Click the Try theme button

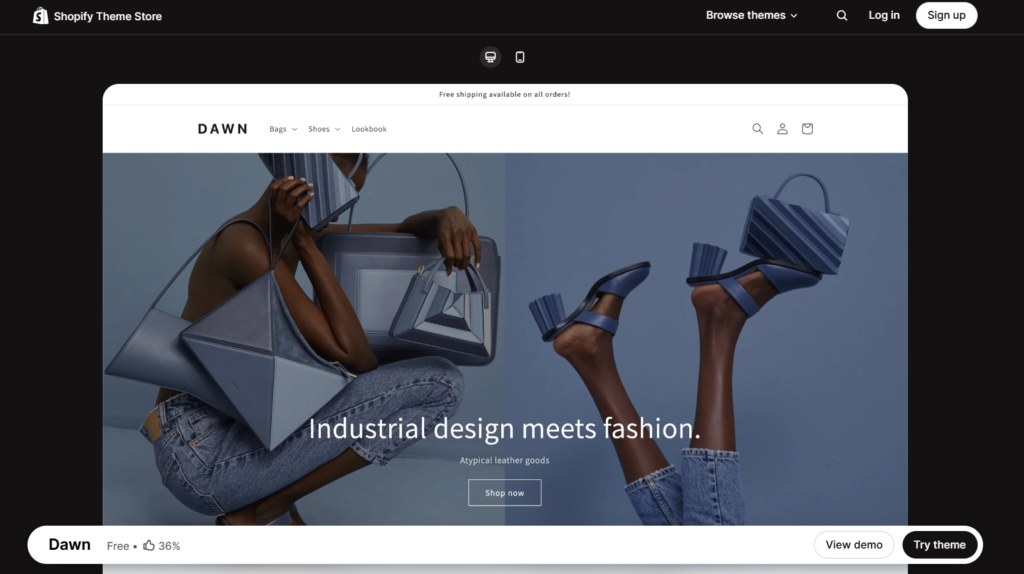coord(940,545)
